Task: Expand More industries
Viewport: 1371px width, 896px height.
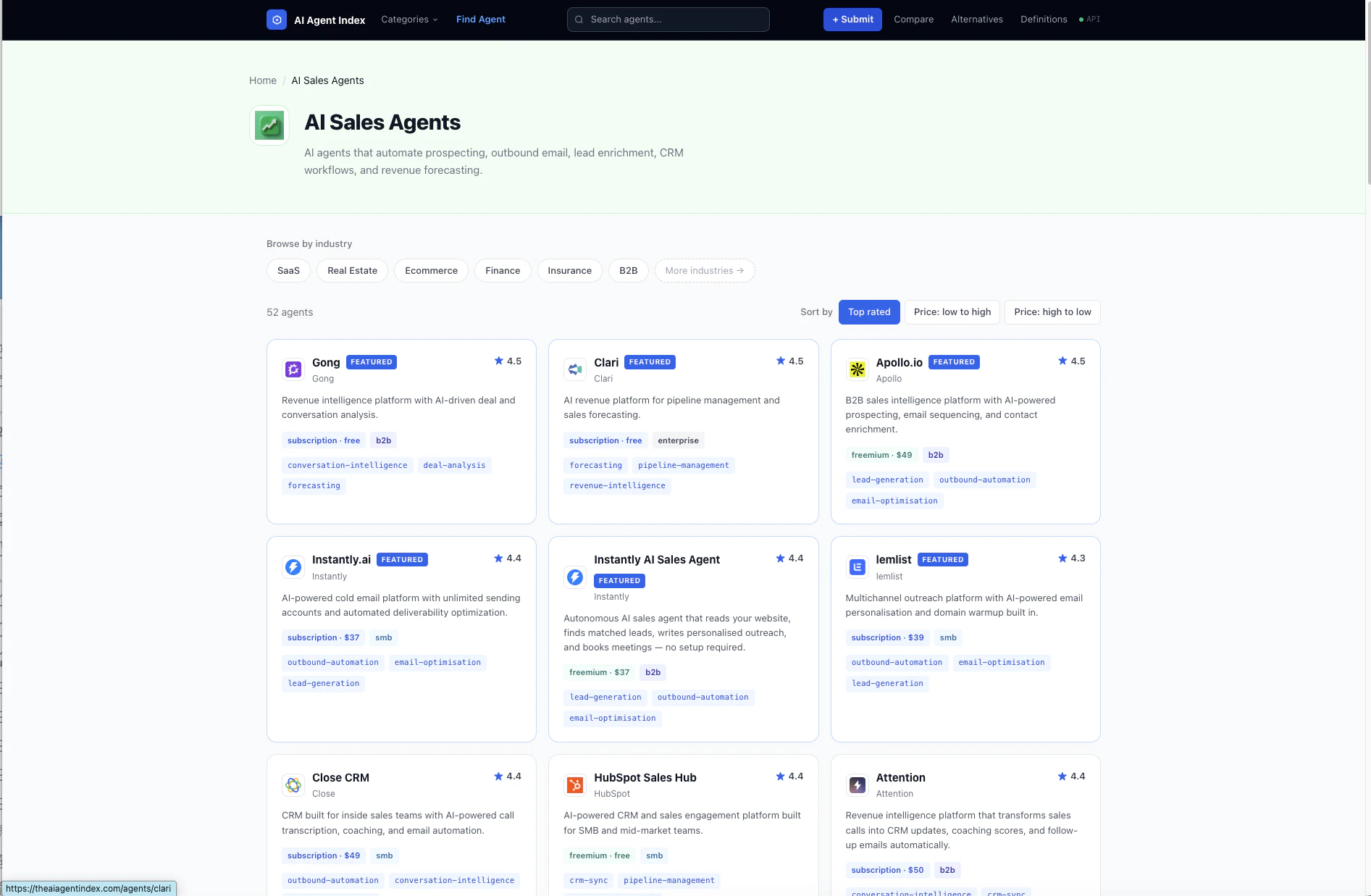Action: (703, 270)
